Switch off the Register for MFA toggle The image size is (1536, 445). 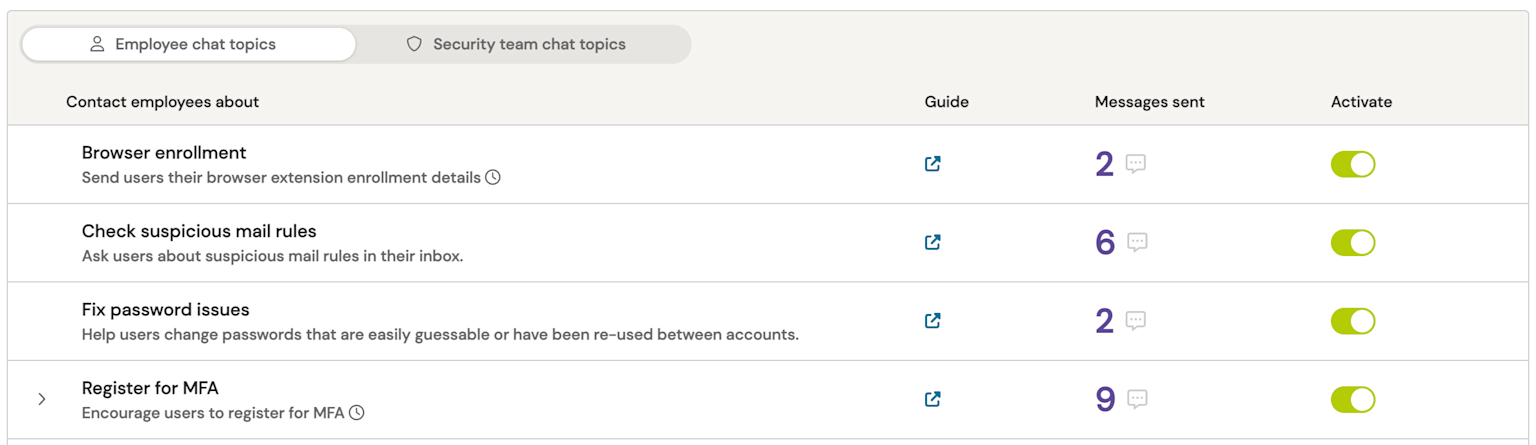tap(1352, 399)
